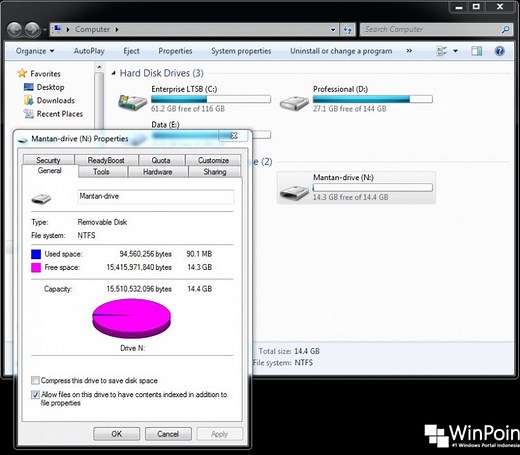Minimize the Computer Explorer window
The image size is (520, 455).
(459, 7)
